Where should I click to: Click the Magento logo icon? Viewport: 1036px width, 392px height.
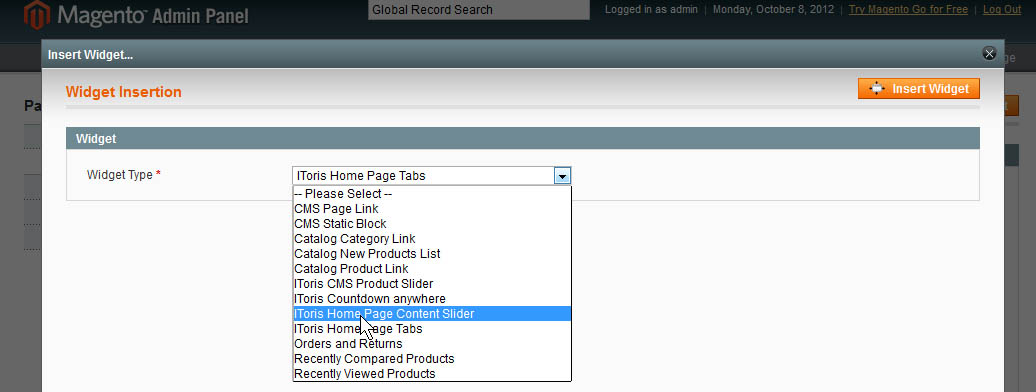pyautogui.click(x=37, y=15)
